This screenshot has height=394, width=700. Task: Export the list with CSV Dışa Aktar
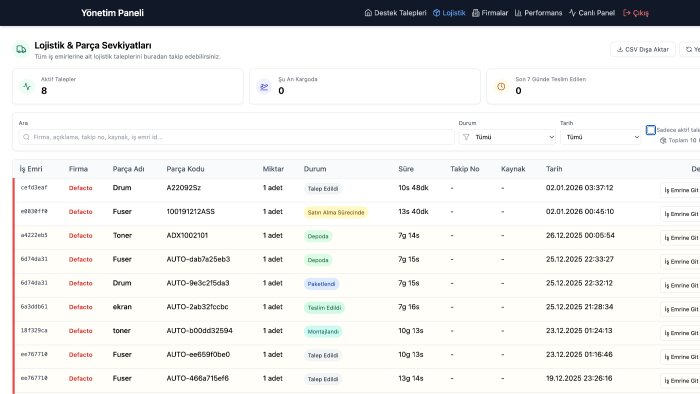[643, 50]
